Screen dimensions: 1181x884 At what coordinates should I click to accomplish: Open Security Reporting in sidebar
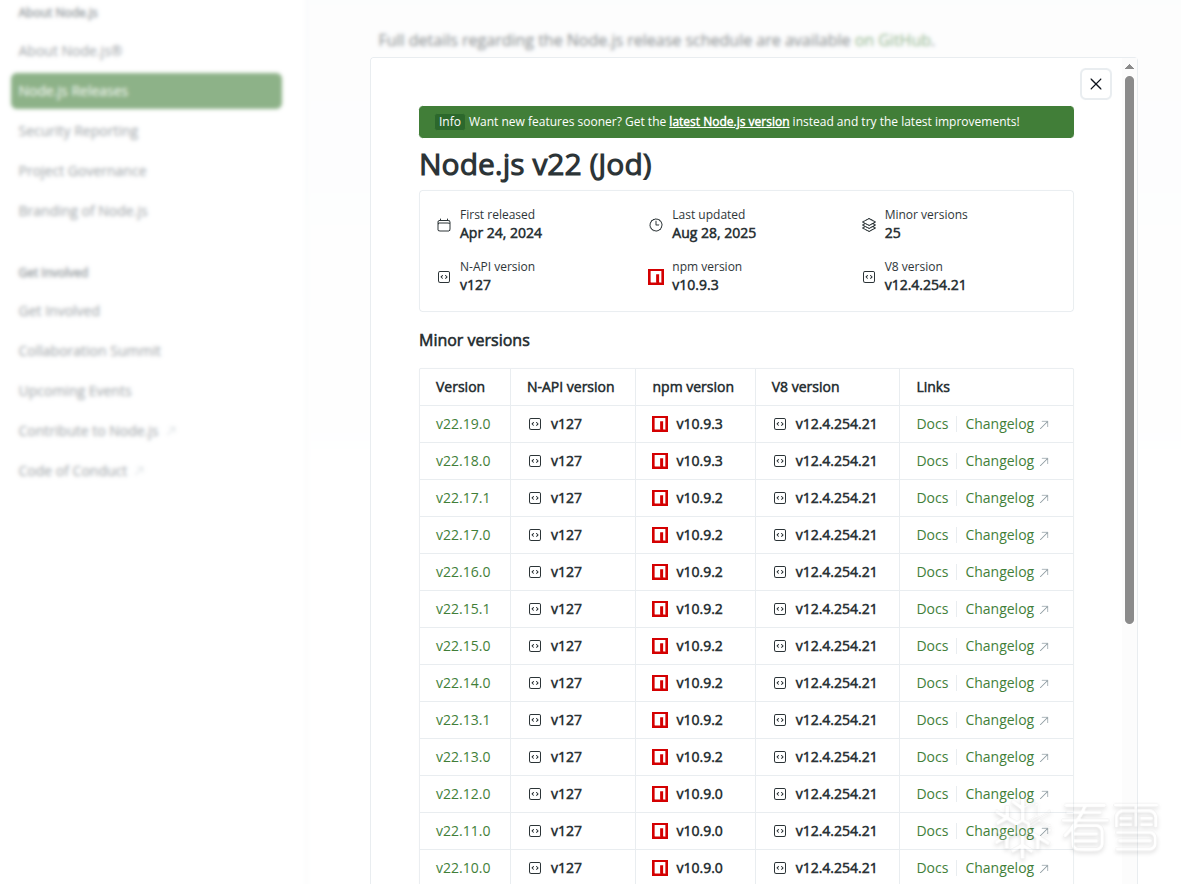pyautogui.click(x=78, y=131)
